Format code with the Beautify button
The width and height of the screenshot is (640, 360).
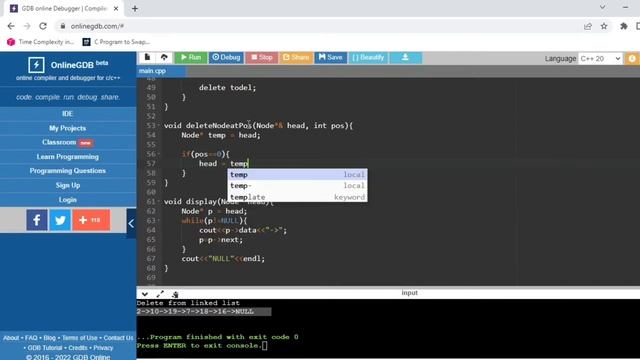click(x=368, y=58)
